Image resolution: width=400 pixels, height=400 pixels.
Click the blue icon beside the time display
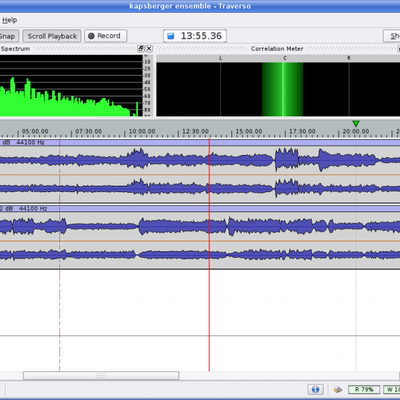click(x=171, y=36)
